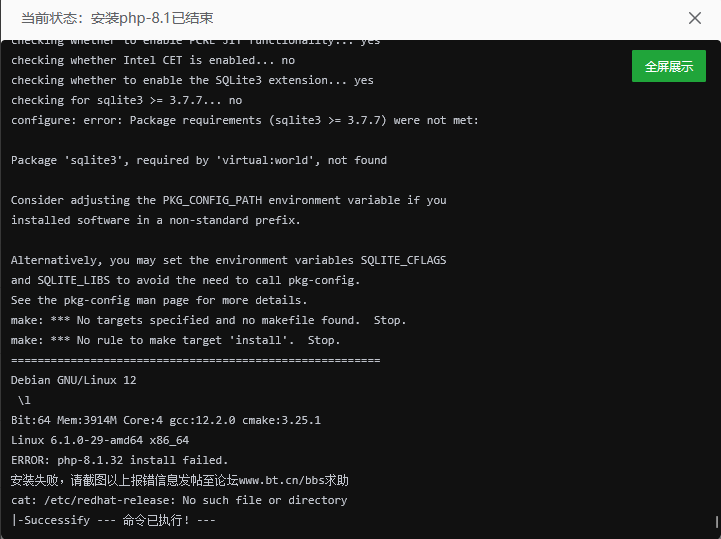The height and width of the screenshot is (539, 721).
Task: Click the dialog title 当前状态：安装php-8.1已结束
Action: [x=117, y=18]
